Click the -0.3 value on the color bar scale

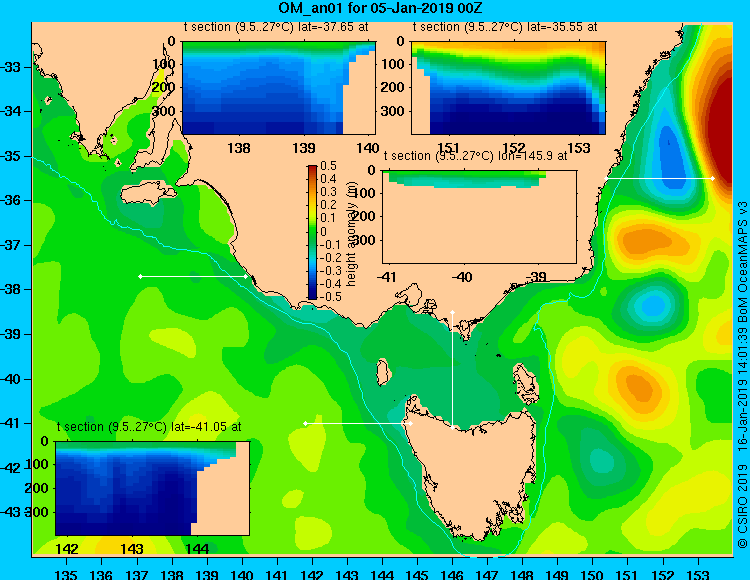pos(329,271)
